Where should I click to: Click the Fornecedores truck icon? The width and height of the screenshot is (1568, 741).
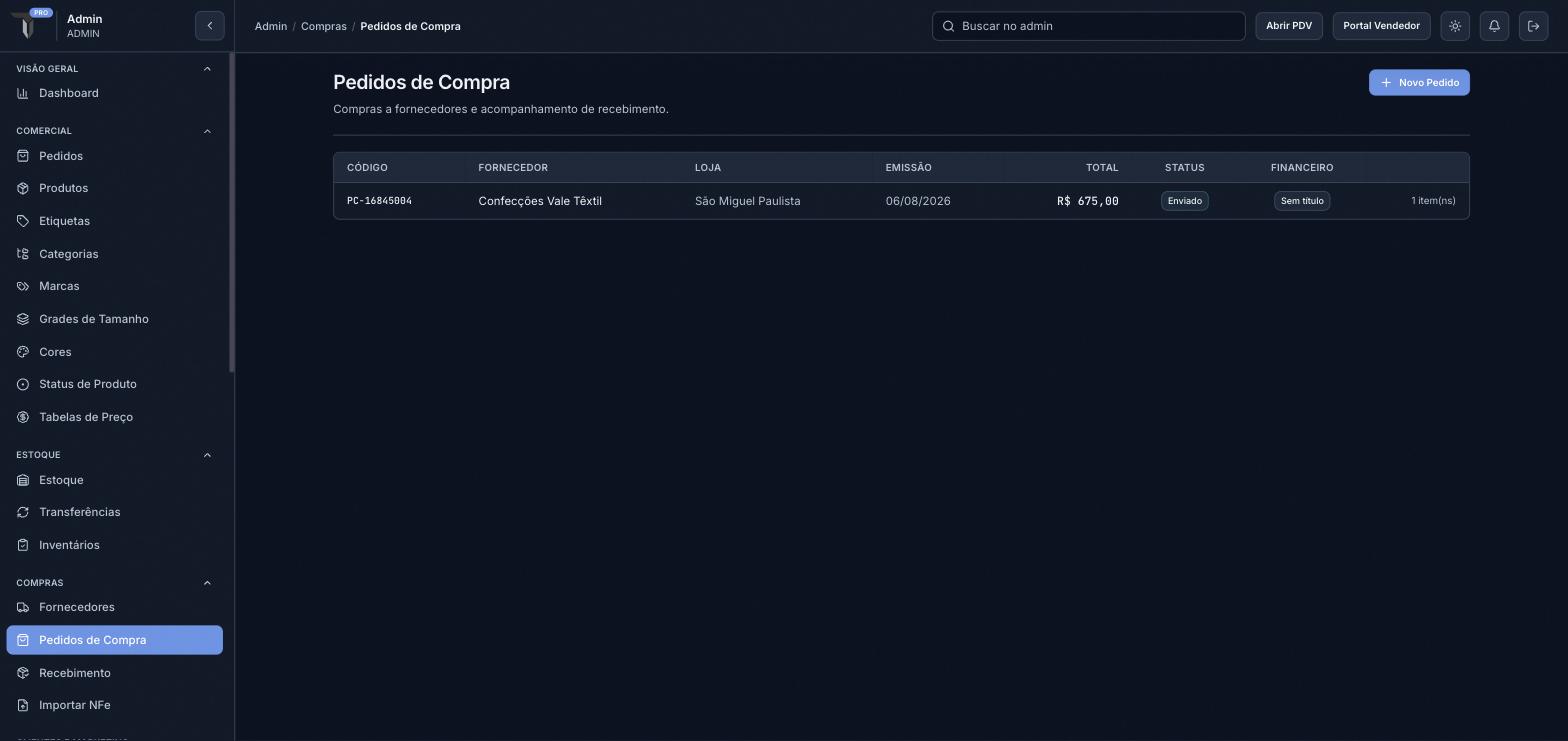[23, 607]
